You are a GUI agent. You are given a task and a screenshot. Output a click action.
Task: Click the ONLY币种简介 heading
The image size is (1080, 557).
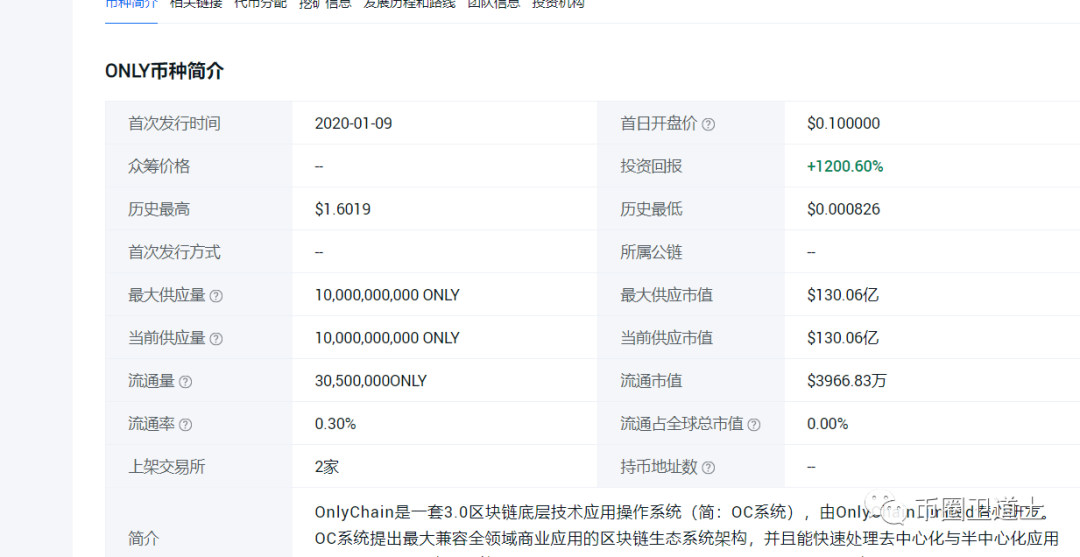pos(164,71)
